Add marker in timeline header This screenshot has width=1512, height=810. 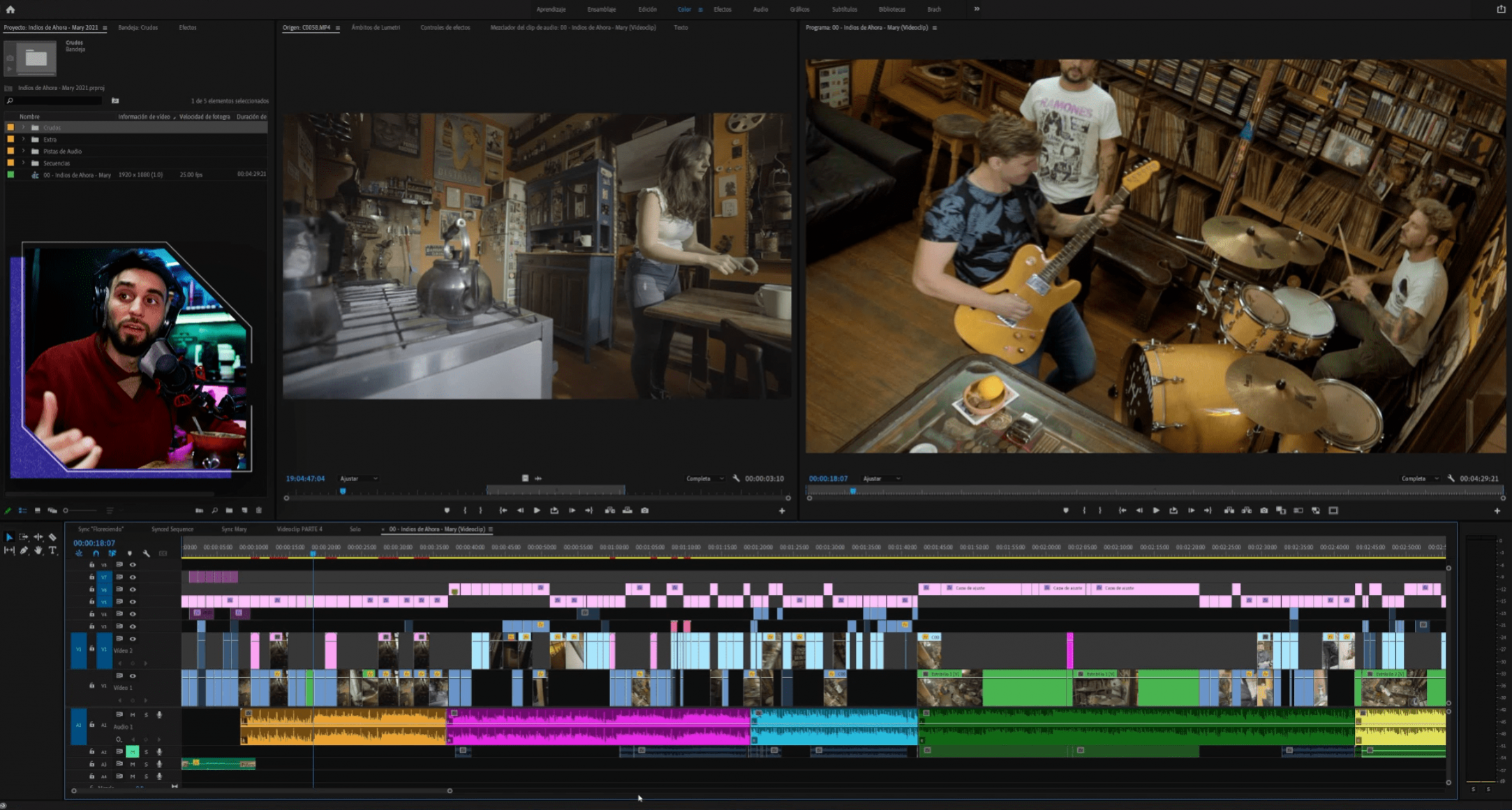tap(129, 553)
